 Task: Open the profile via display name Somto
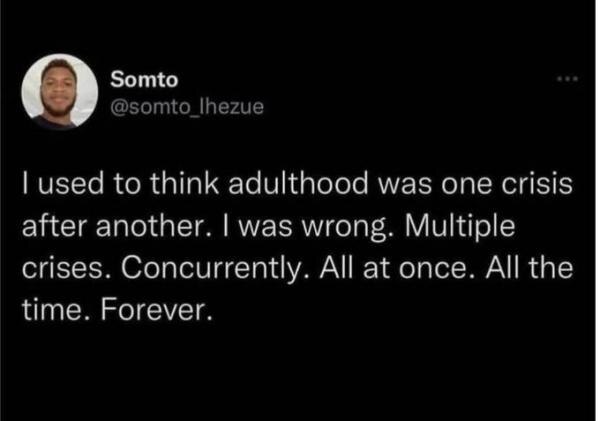pyautogui.click(x=144, y=80)
